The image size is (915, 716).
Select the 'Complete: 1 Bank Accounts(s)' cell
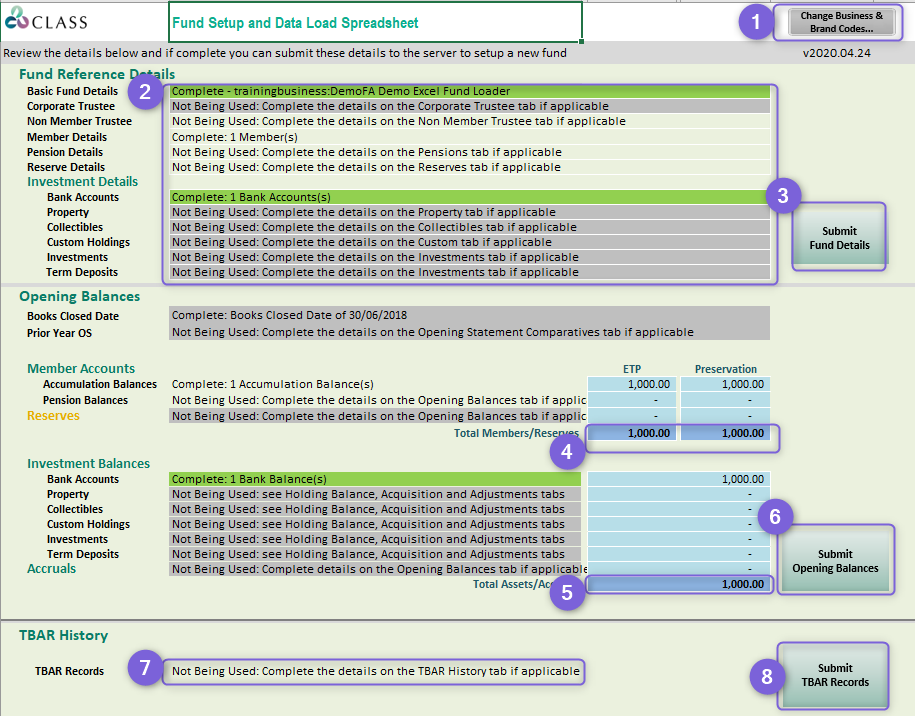[x=469, y=197]
